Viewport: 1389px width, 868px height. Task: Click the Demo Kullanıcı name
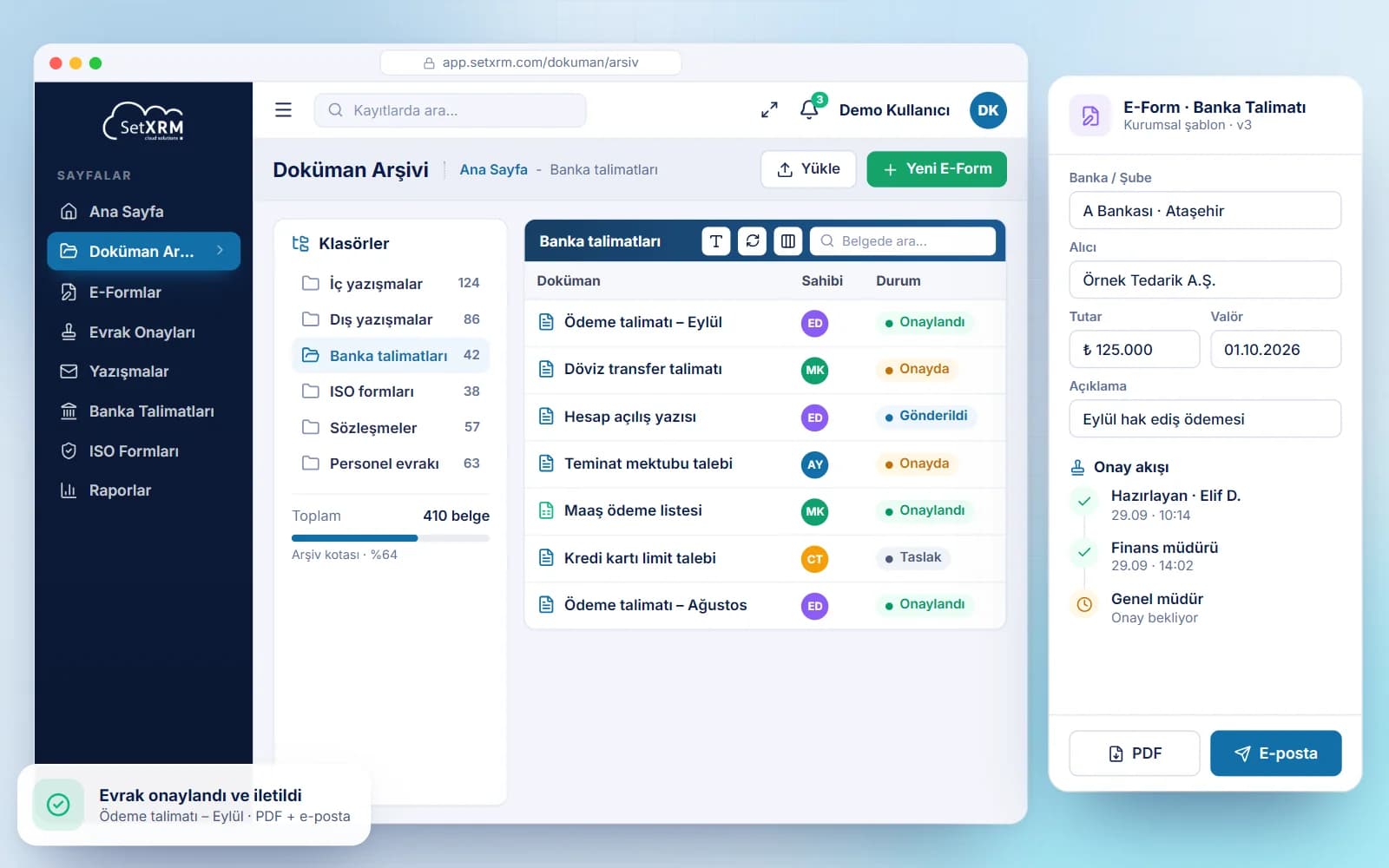click(x=894, y=110)
